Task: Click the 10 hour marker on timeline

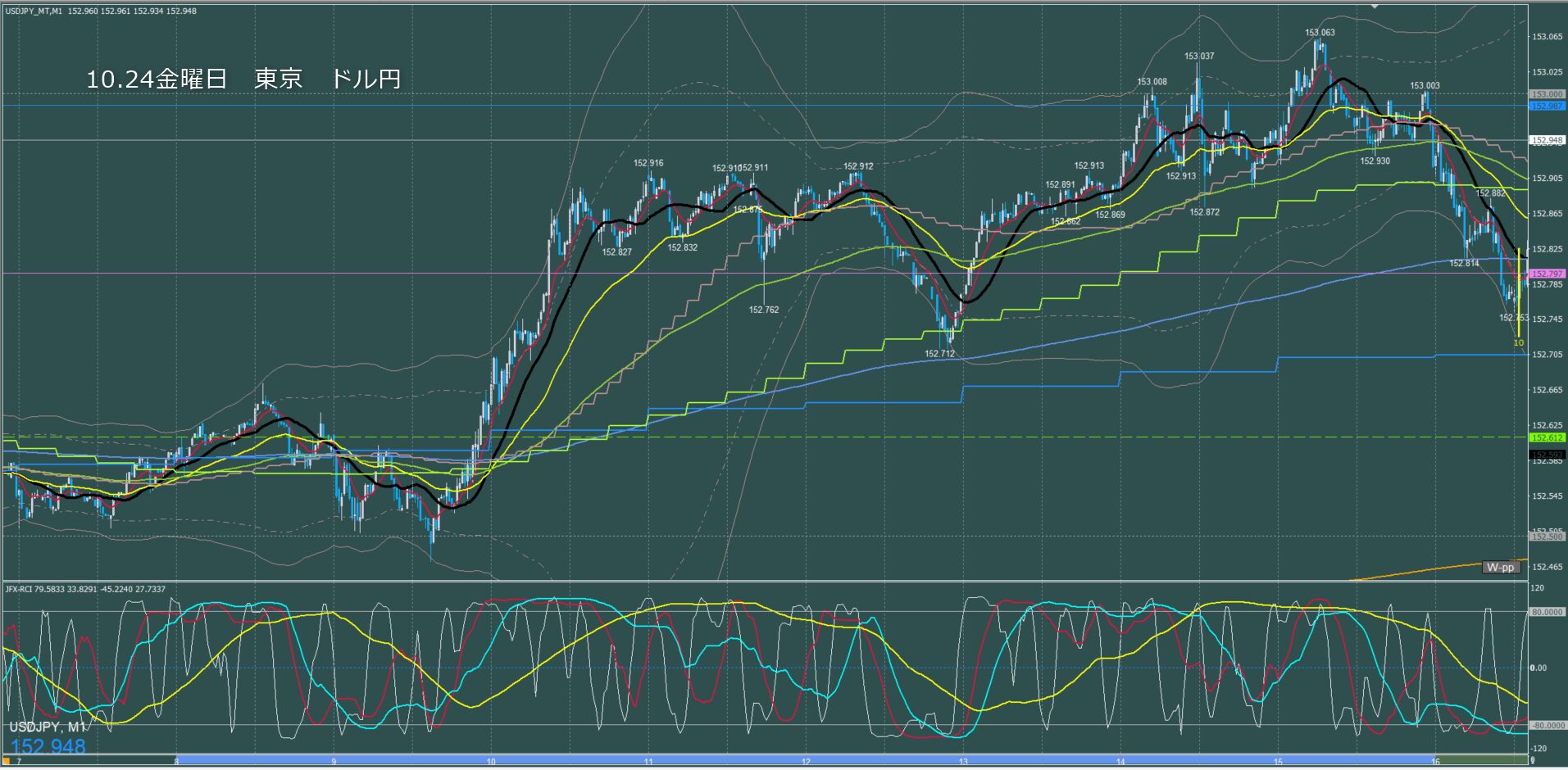Action: click(490, 762)
